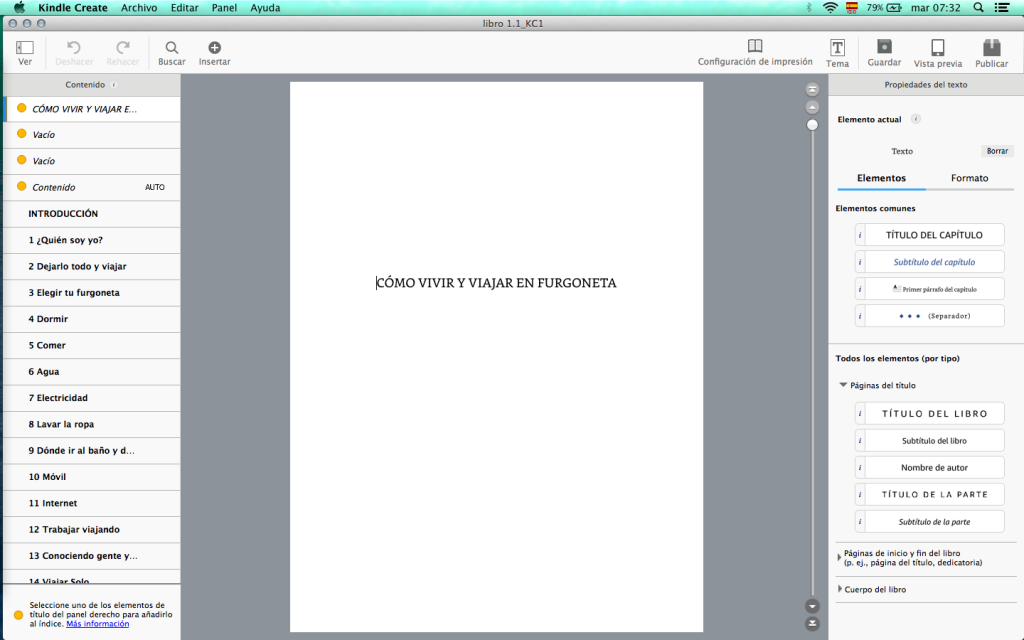Toggle the yellow dot for Contenido item
This screenshot has height=640, width=1024.
21,187
